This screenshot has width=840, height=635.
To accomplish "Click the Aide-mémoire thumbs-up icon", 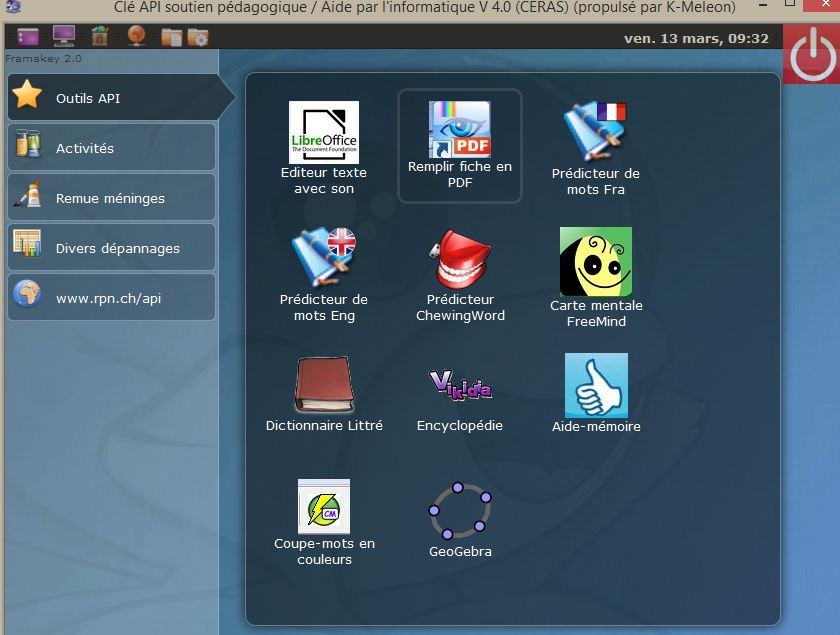I will coord(596,385).
